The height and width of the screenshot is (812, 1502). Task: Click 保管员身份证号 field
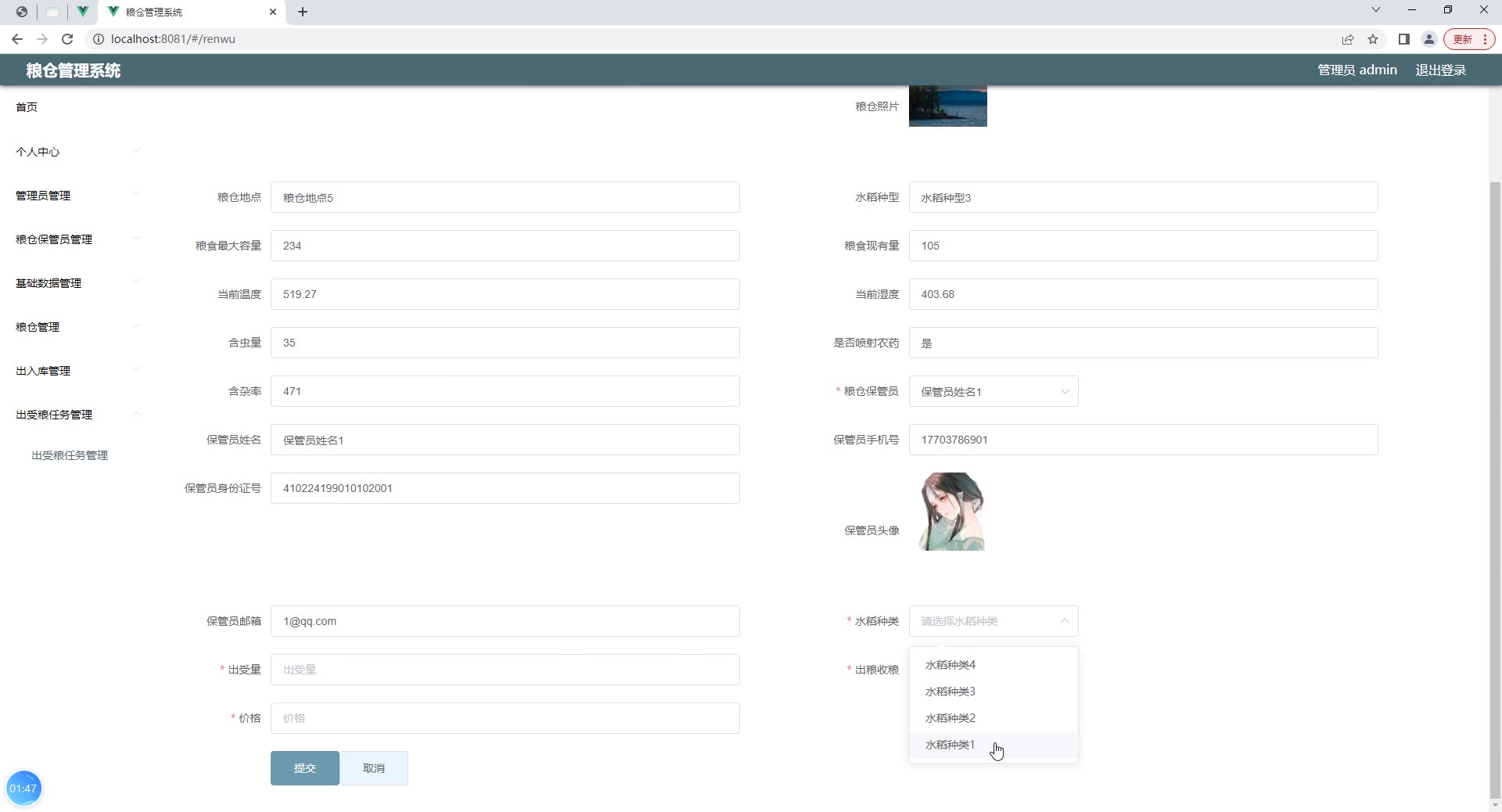click(x=505, y=488)
